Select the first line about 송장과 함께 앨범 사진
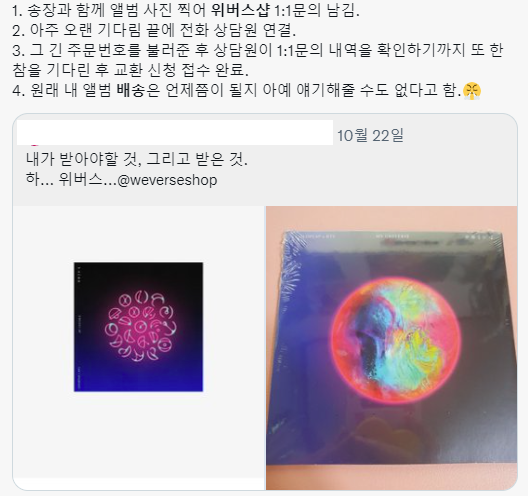The width and height of the screenshot is (528, 496). [186, 10]
